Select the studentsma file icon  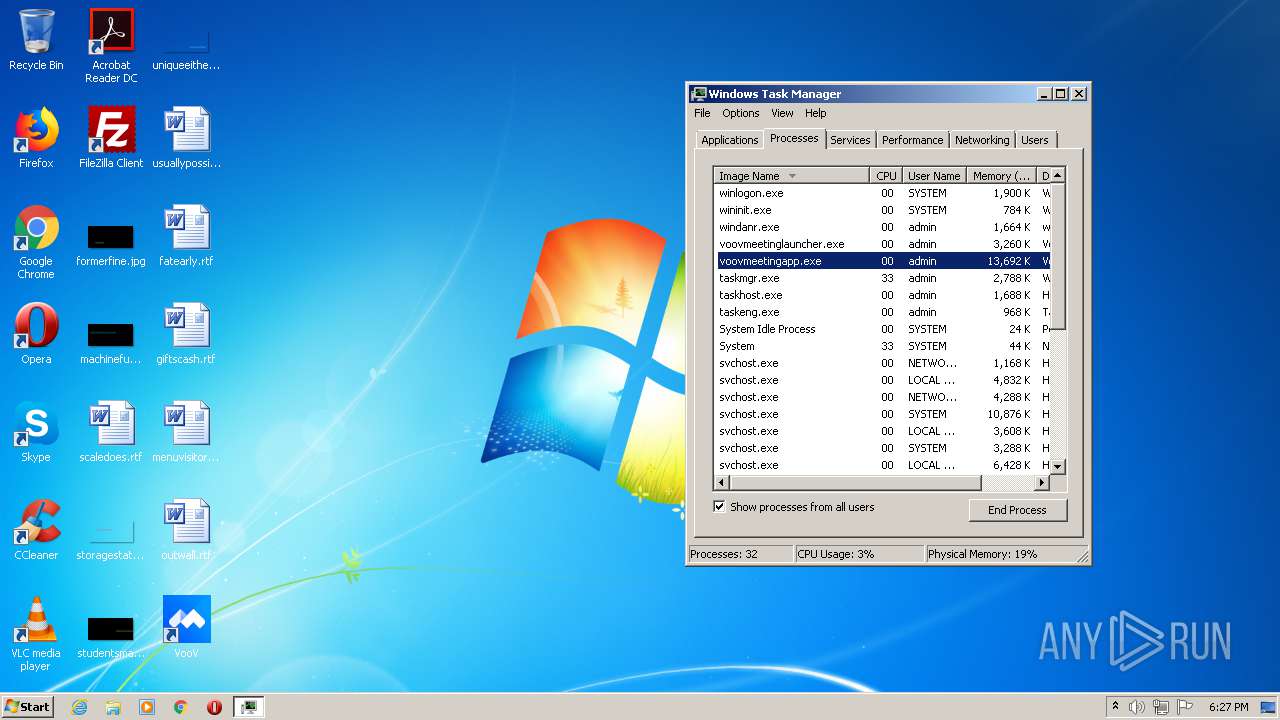point(111,634)
